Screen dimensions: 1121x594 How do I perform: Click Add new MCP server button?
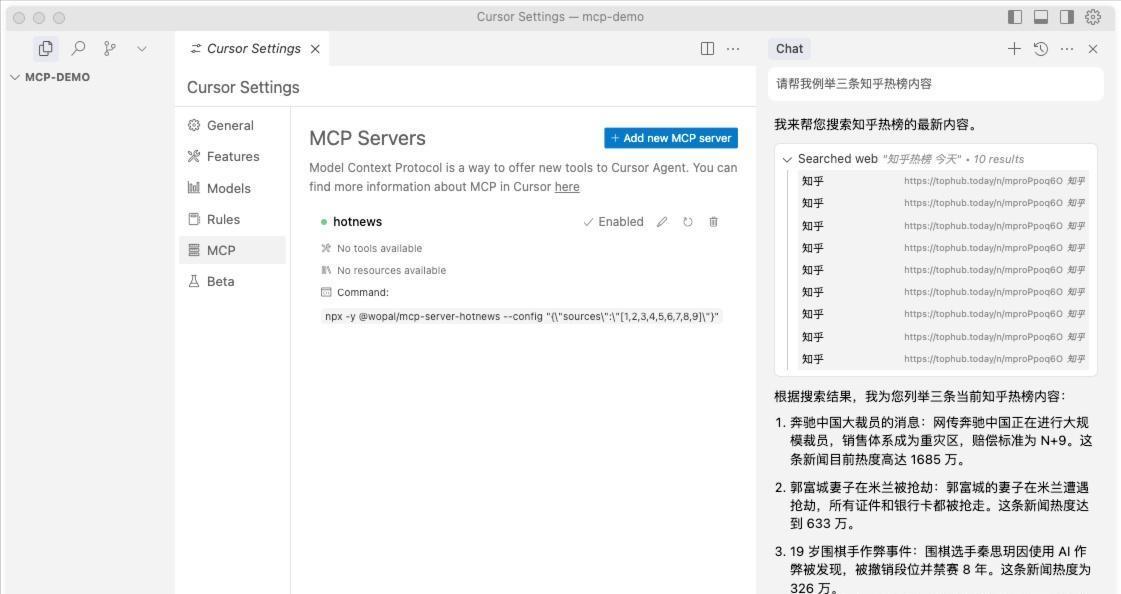point(671,138)
